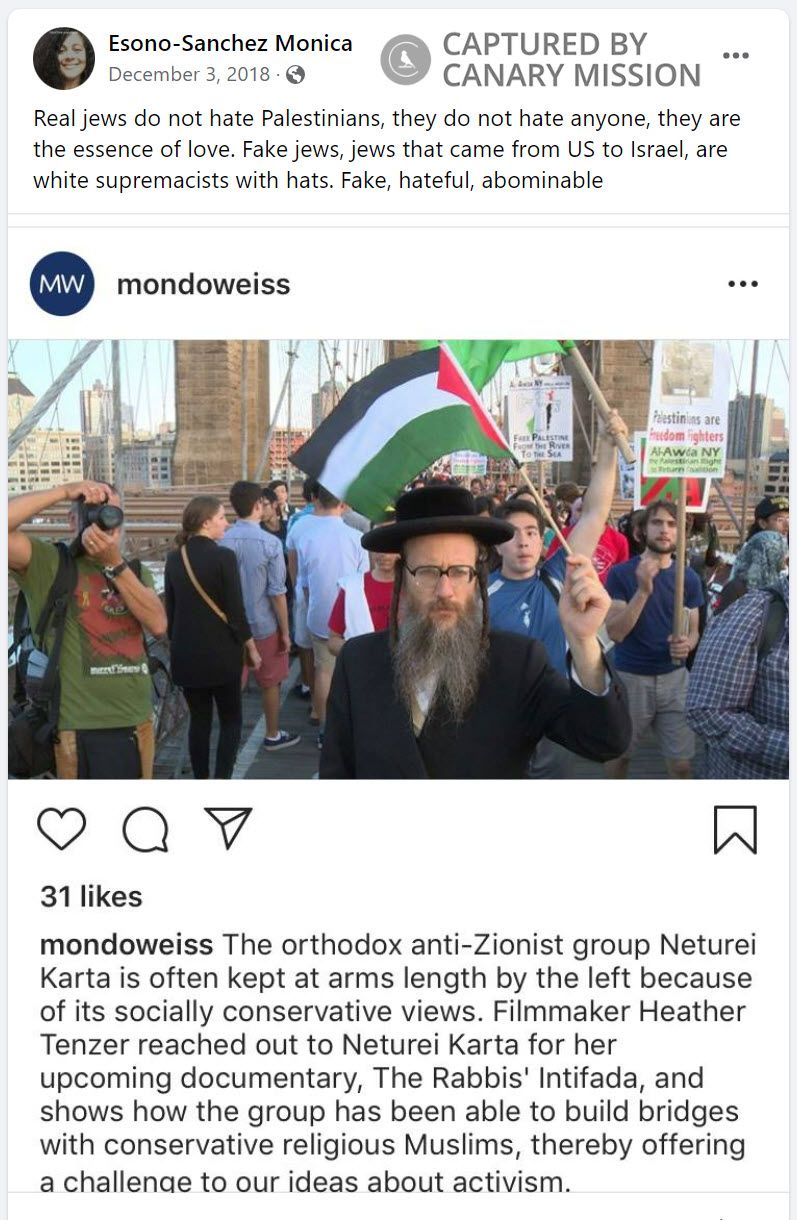Click the public globe privacy icon
The height and width of the screenshot is (1220, 797).
pos(295,75)
